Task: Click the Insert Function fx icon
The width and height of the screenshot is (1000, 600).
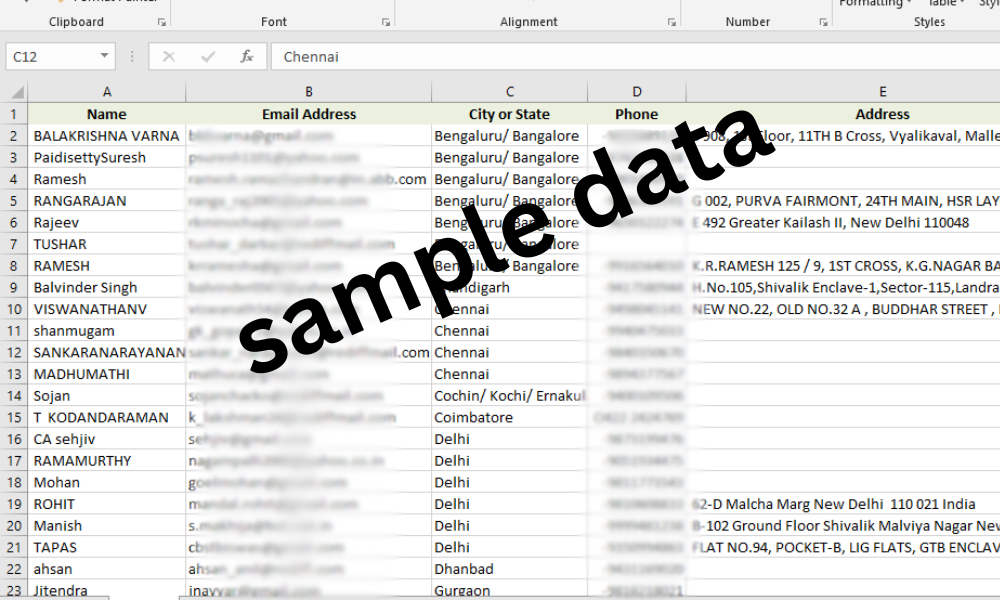Action: pos(246,57)
